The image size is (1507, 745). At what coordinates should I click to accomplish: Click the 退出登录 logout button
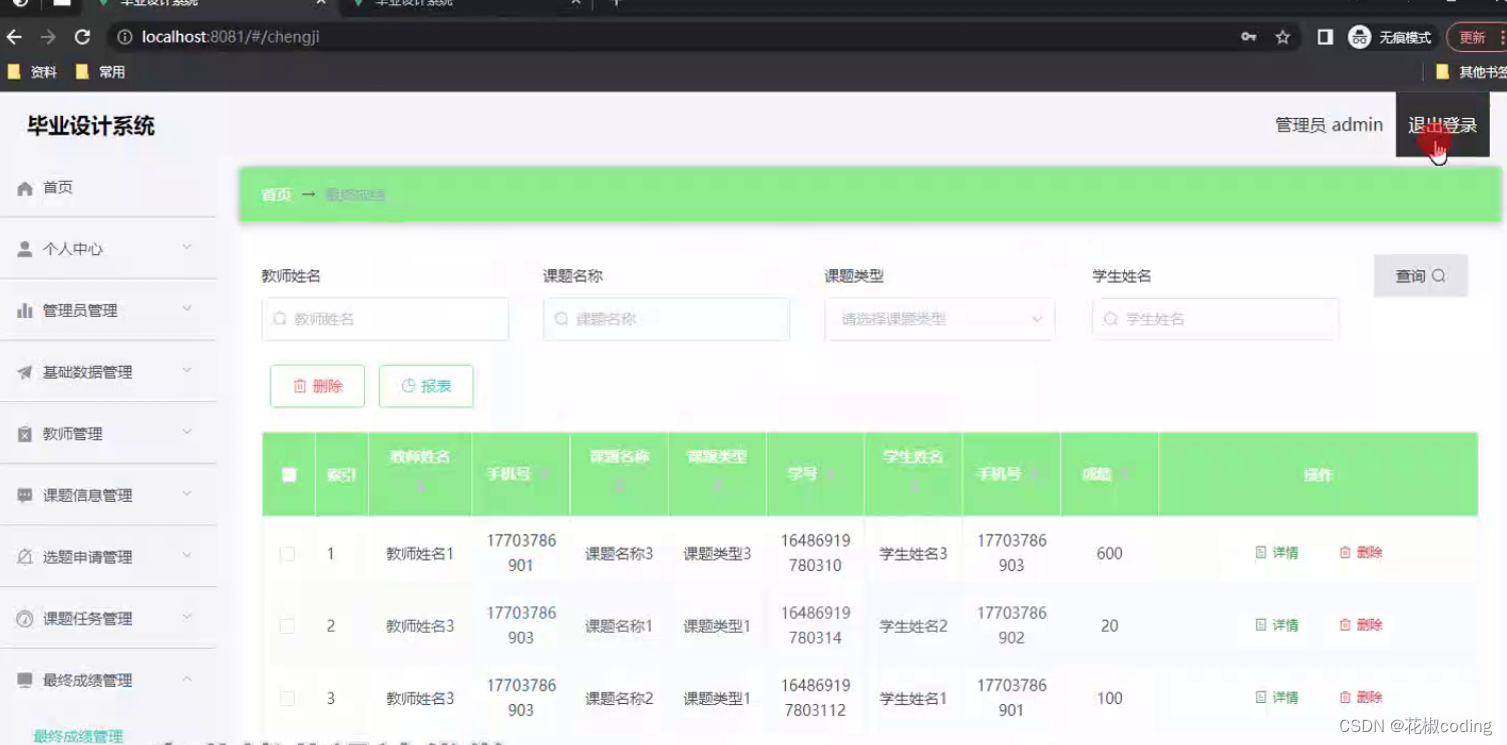(1441, 124)
